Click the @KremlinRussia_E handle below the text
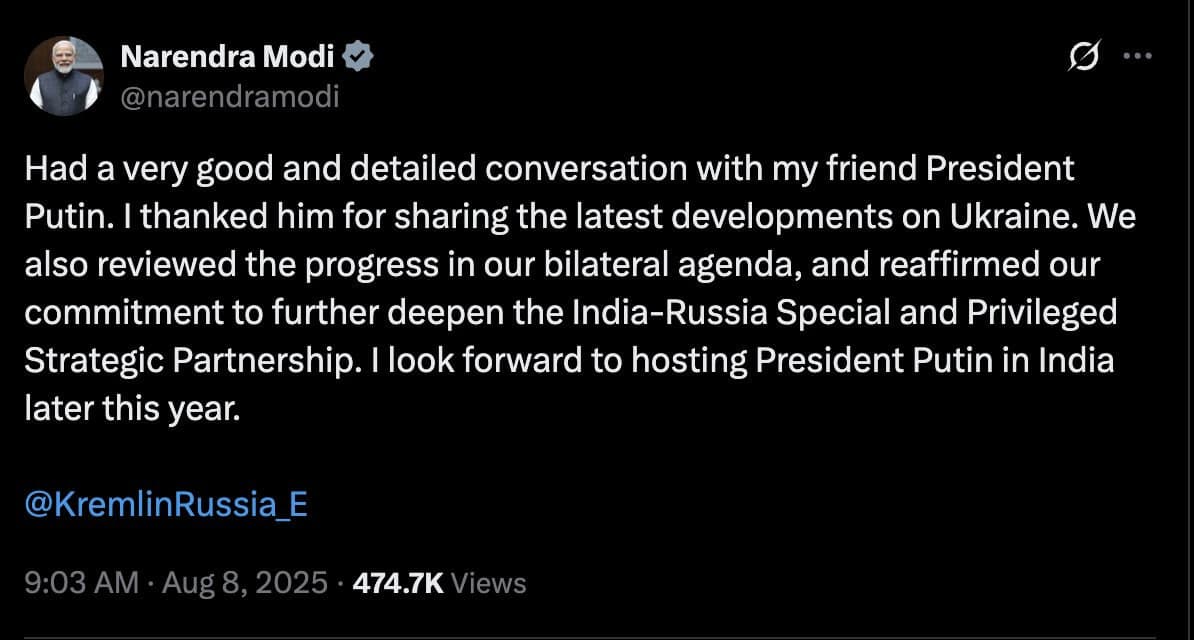 pos(165,505)
